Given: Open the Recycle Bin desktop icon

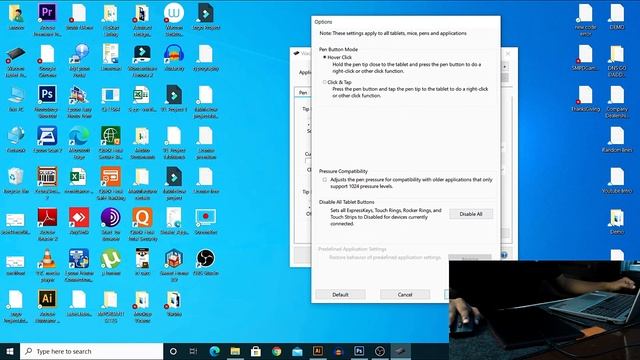Looking at the screenshot, I should [16, 180].
